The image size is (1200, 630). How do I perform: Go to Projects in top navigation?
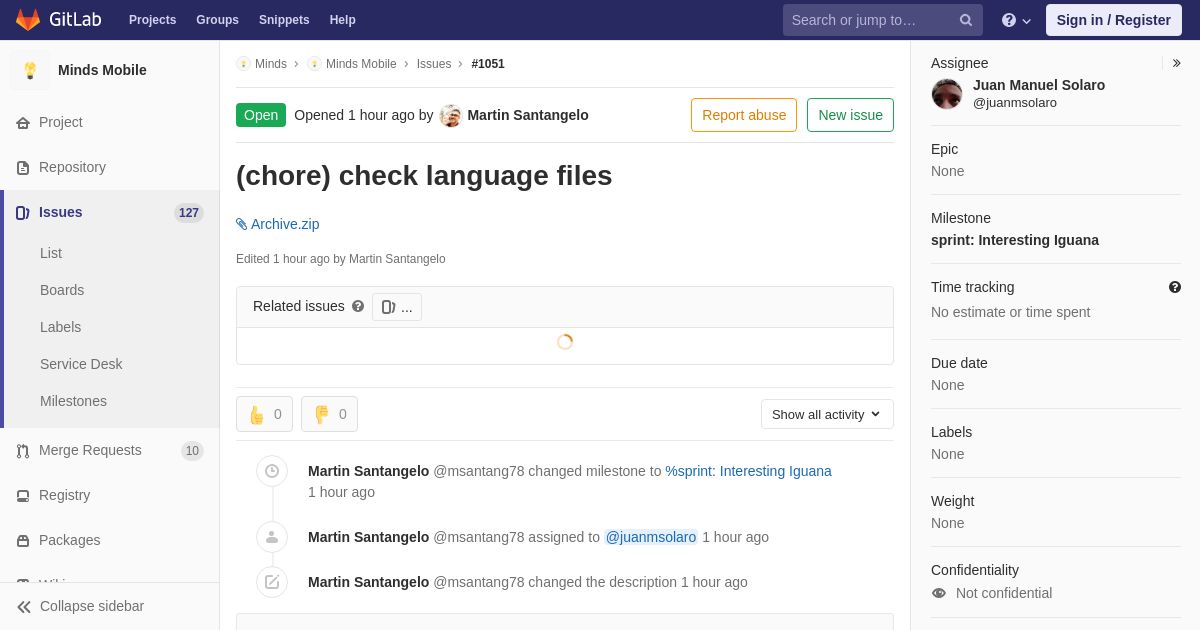pyautogui.click(x=152, y=20)
